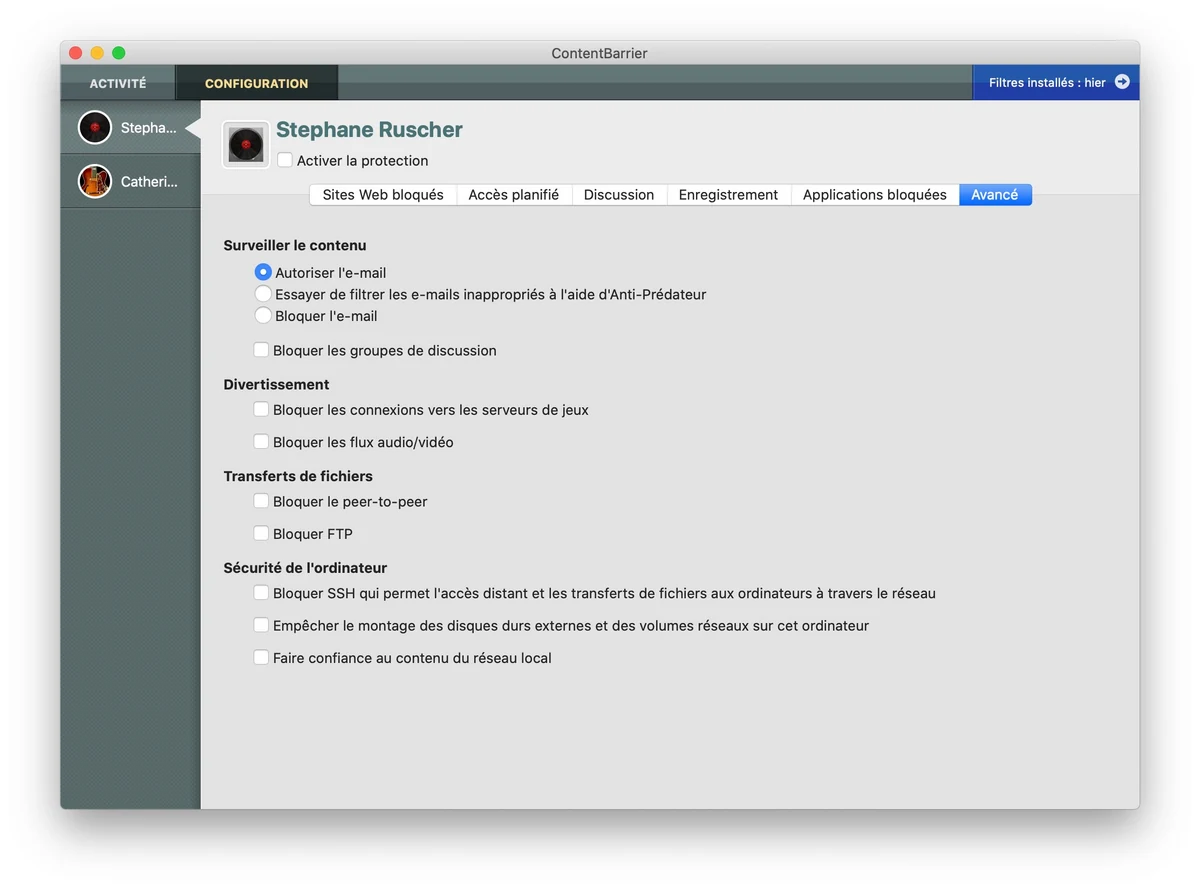Open the Sites Web bloqués tab
Screen dimensions: 1200x889
(383, 195)
